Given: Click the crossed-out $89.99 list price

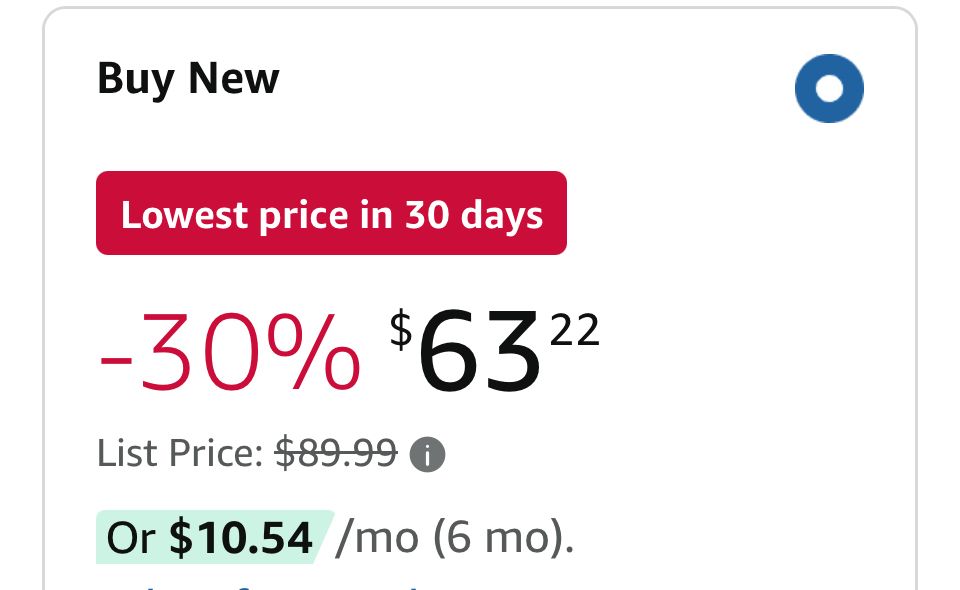Looking at the screenshot, I should click(336, 453).
